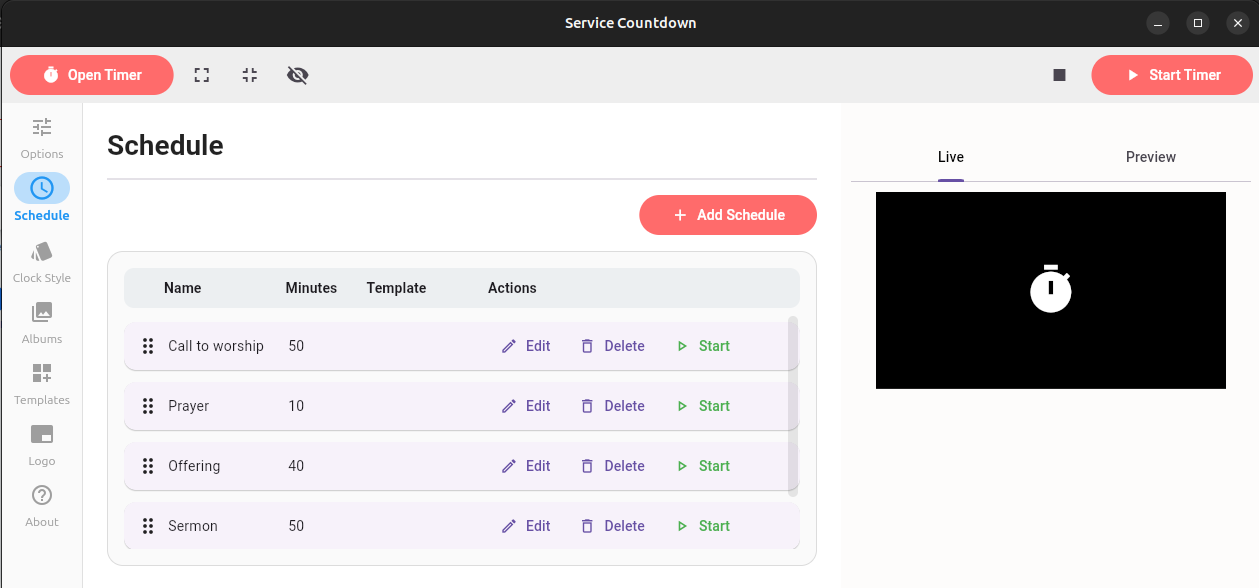The height and width of the screenshot is (588, 1259).
Task: Exit fullscreen using the collapse icon
Action: (x=250, y=75)
